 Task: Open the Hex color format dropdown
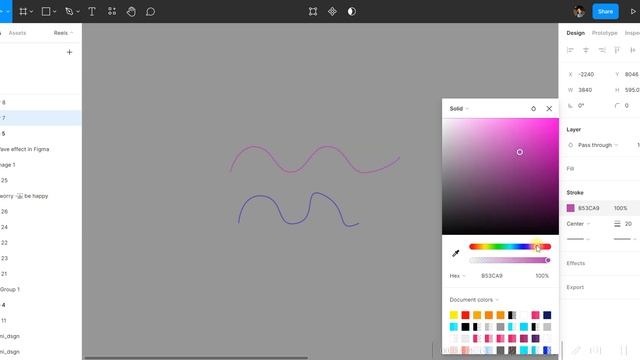point(457,276)
